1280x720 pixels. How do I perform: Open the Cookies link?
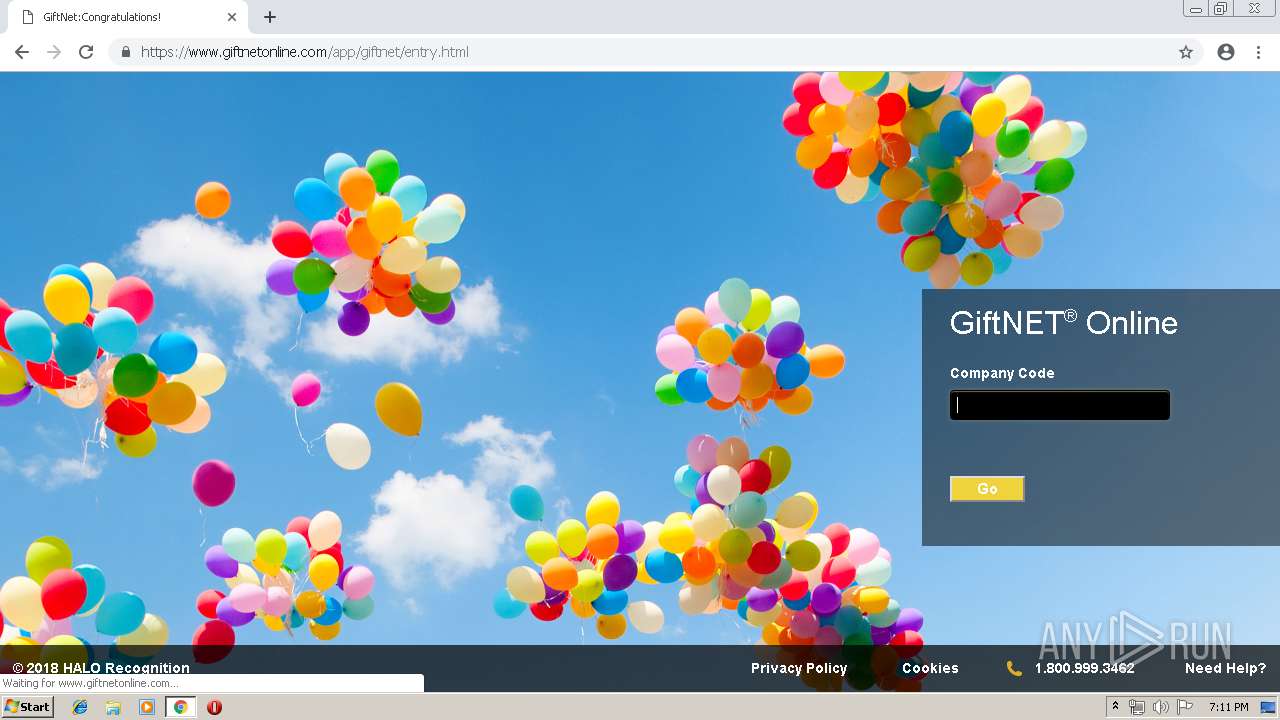930,668
